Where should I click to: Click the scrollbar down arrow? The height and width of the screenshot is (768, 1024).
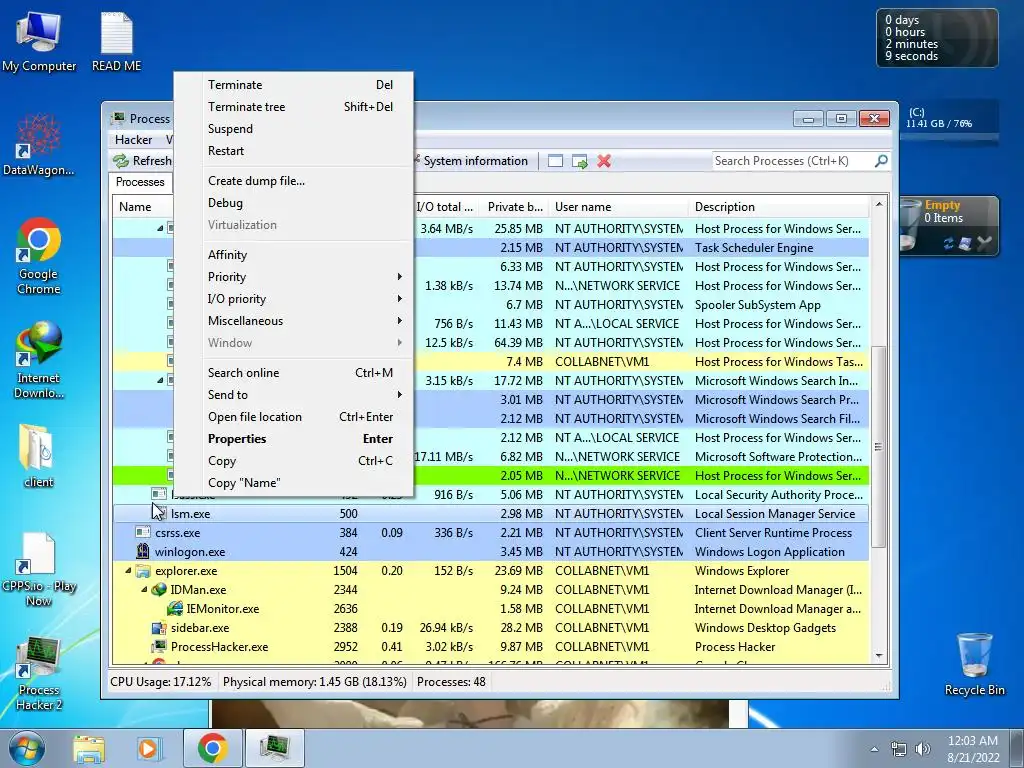[x=878, y=656]
